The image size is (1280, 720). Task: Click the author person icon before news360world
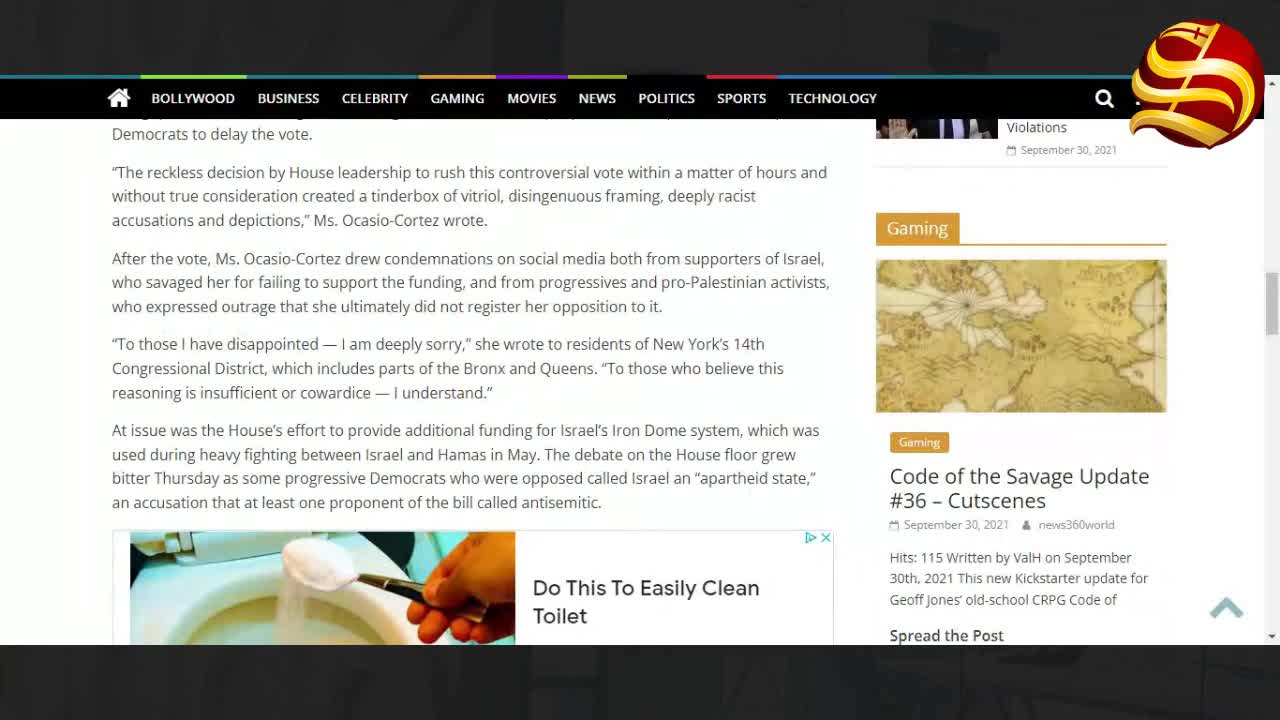point(1027,525)
